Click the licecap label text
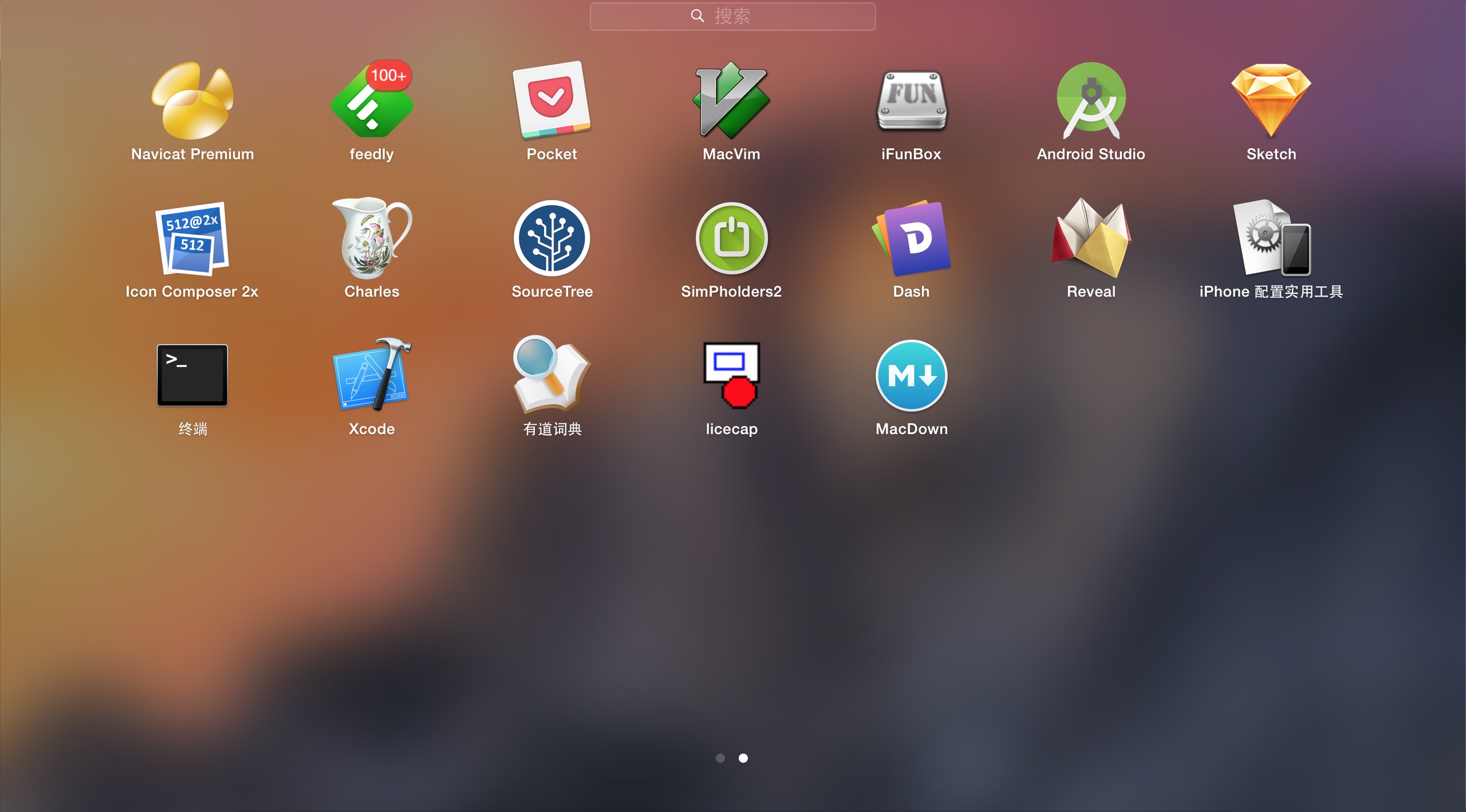Screen dimensions: 1466x812 tap(731, 429)
